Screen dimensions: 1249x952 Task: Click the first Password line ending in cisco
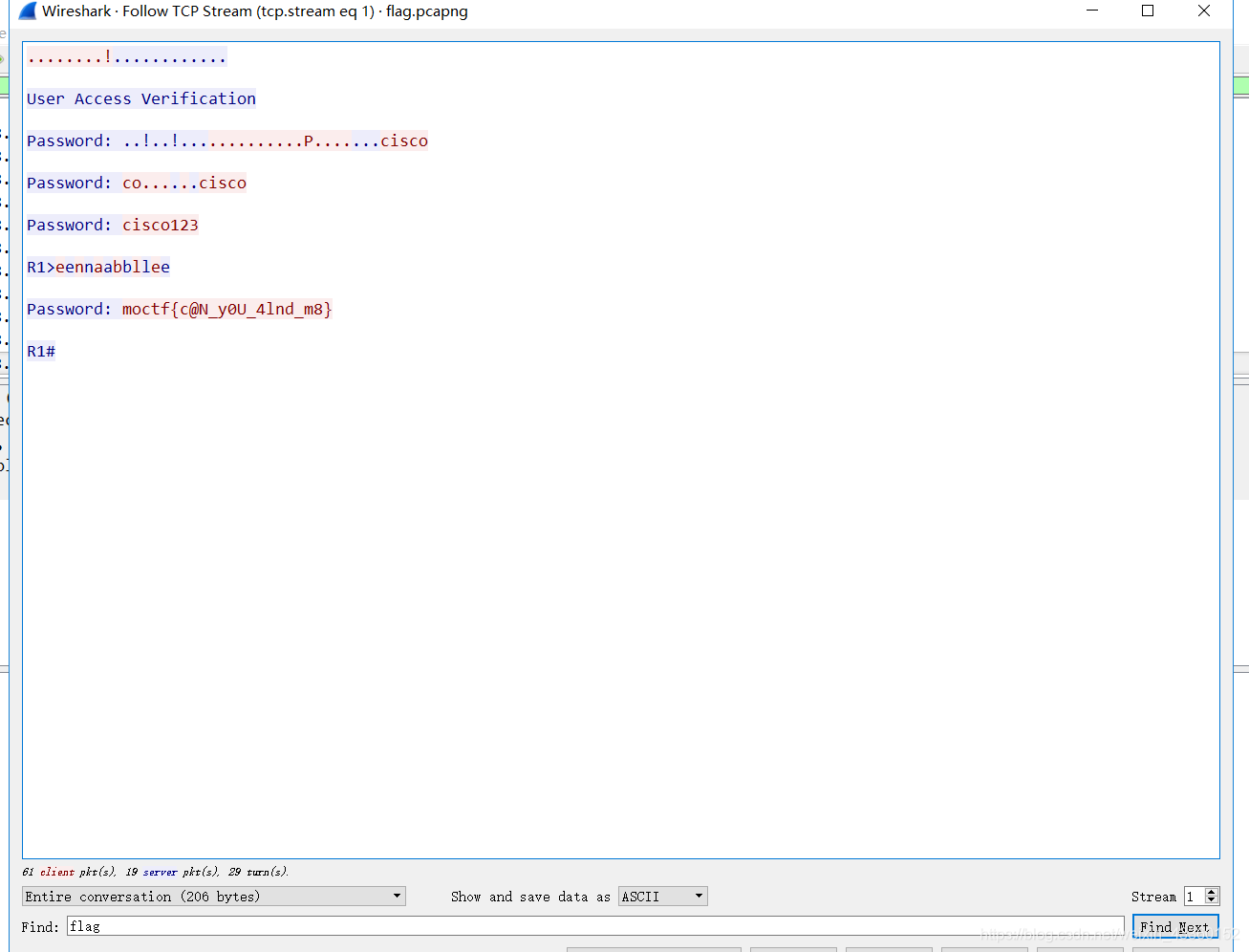click(x=227, y=141)
